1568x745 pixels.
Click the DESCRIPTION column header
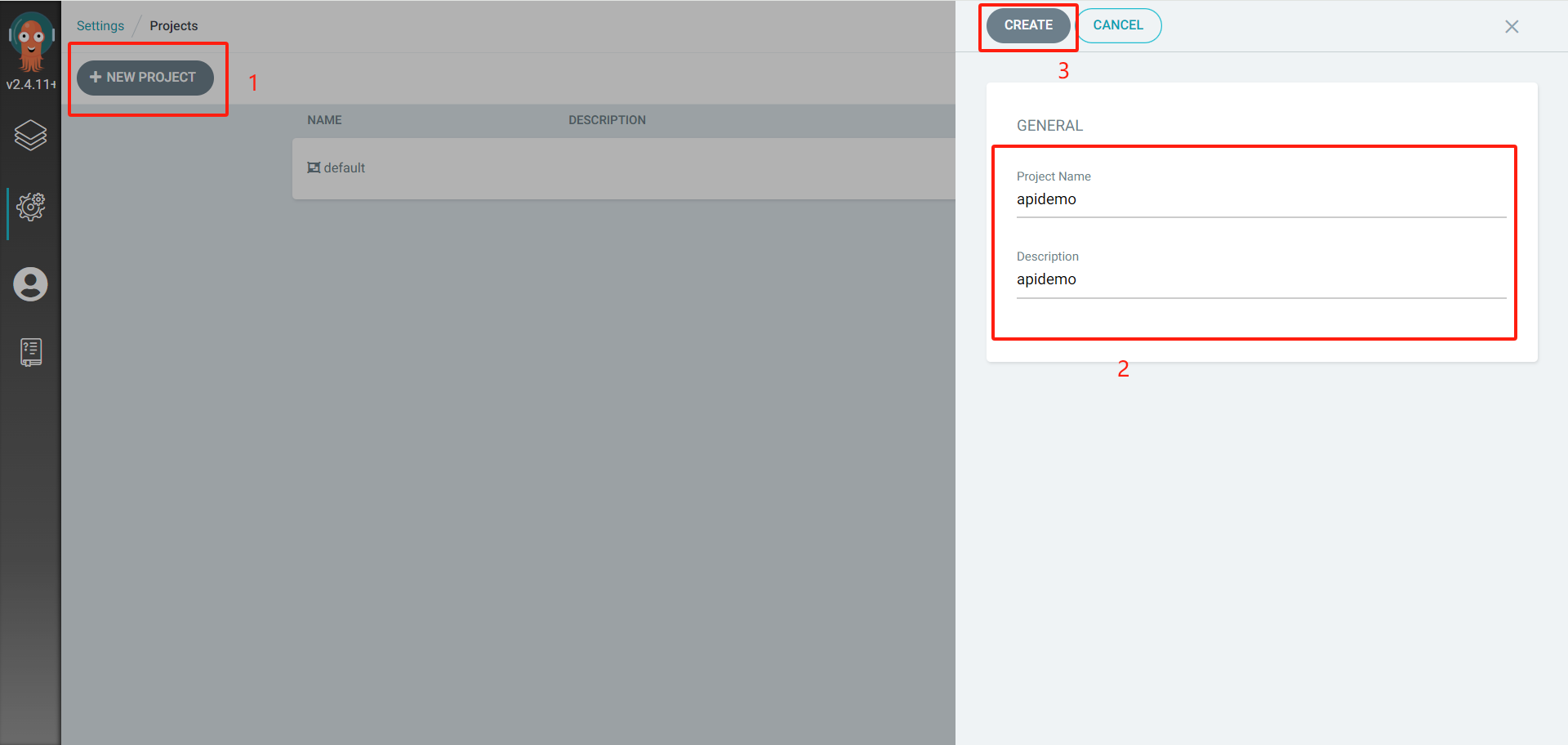607,119
